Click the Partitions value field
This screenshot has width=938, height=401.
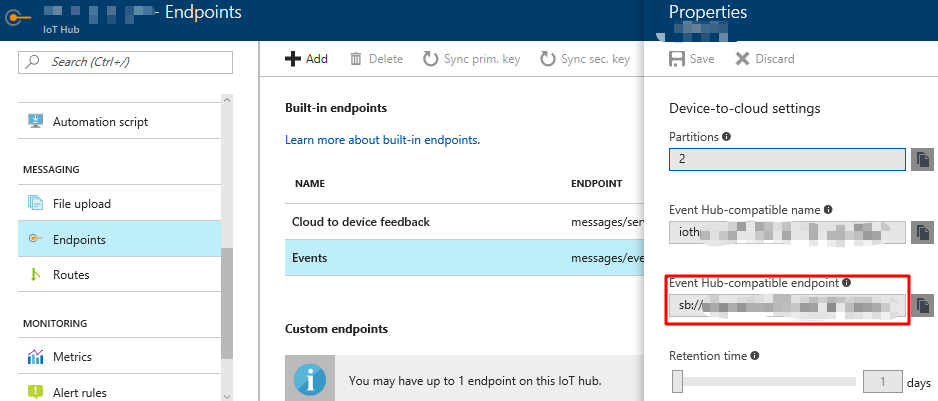tap(787, 160)
